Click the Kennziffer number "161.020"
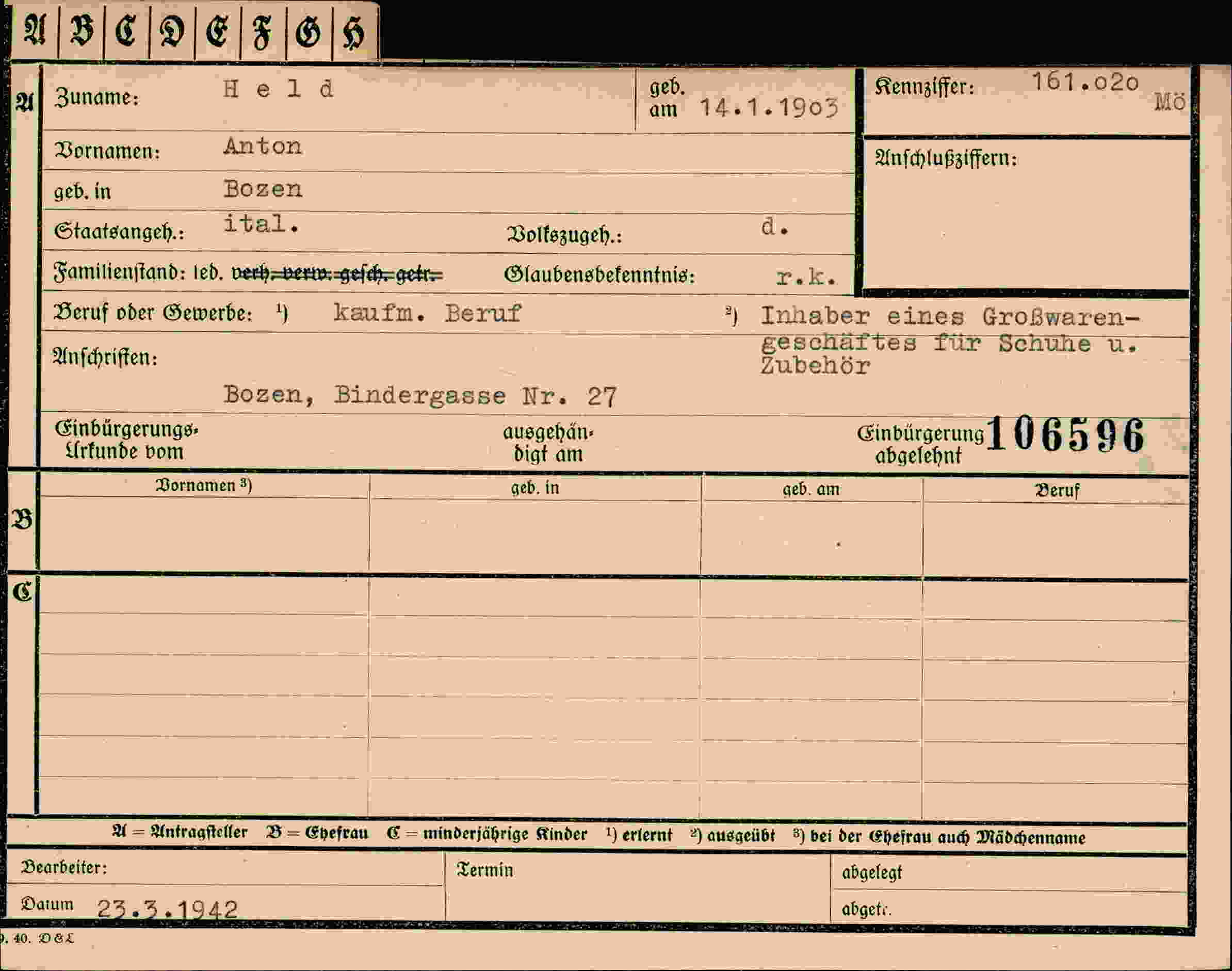 (x=1085, y=83)
